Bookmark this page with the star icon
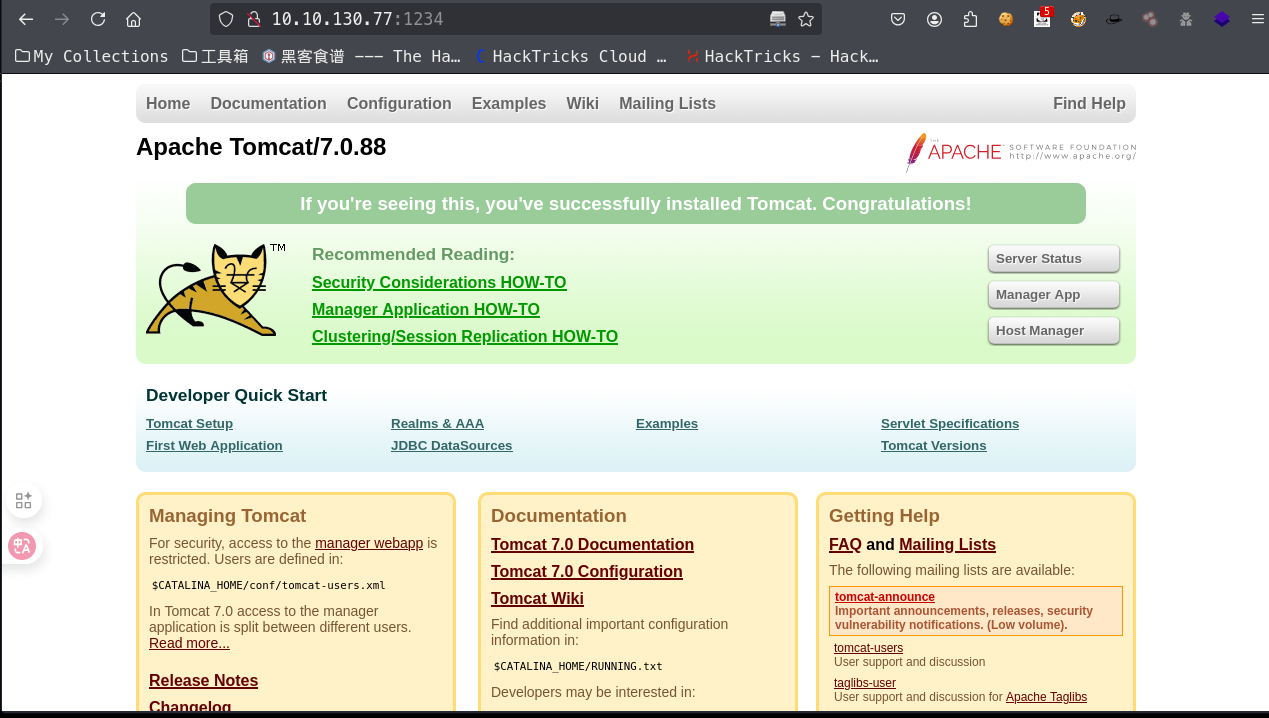The image size is (1269, 718). (x=806, y=19)
